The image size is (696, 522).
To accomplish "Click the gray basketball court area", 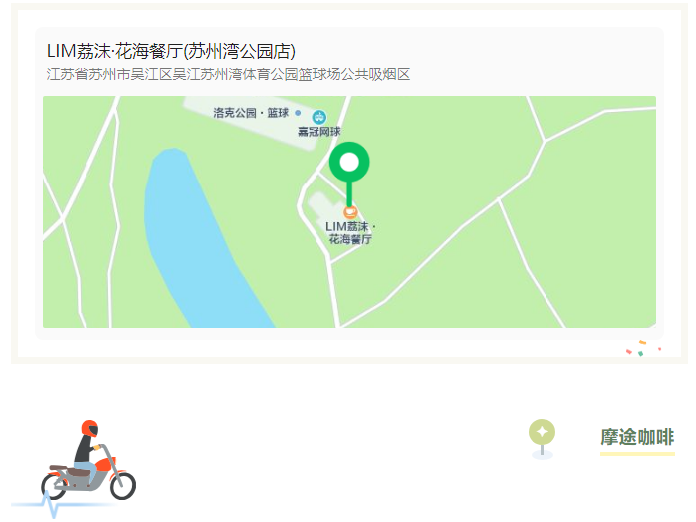I will (249, 121).
